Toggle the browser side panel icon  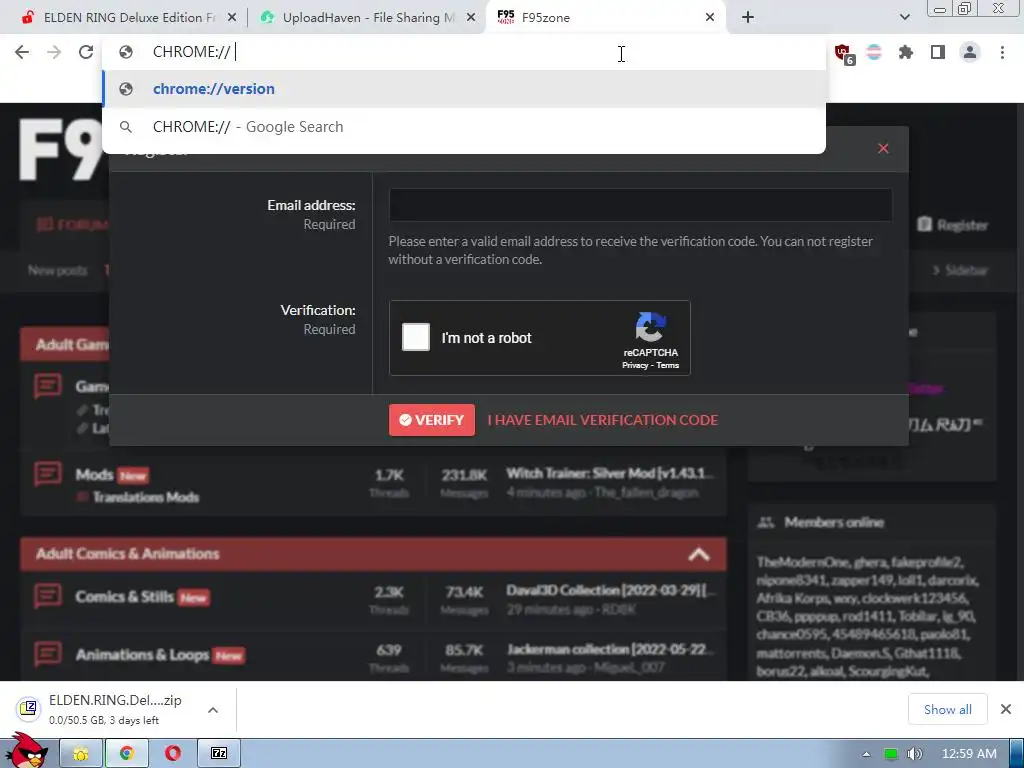click(938, 52)
